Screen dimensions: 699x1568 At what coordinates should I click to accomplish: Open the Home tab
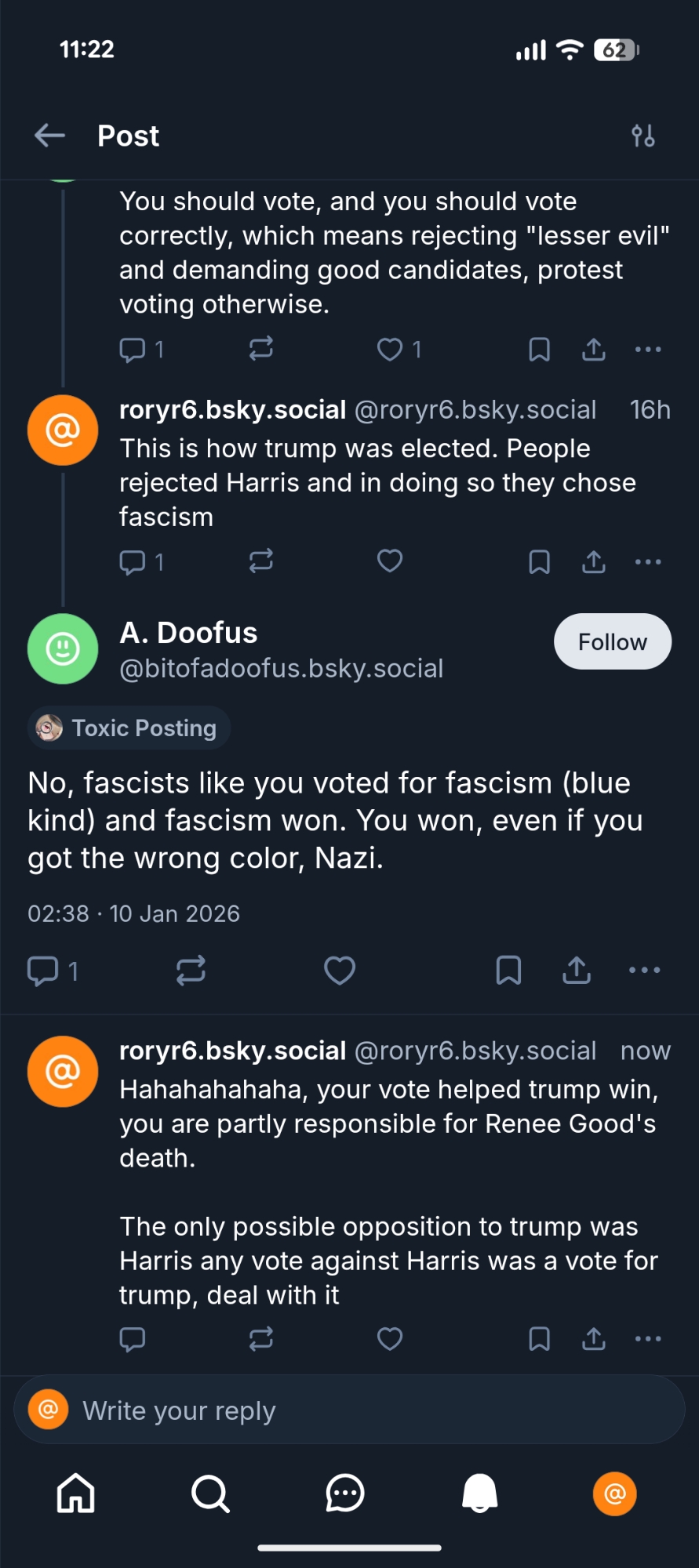tap(76, 1493)
